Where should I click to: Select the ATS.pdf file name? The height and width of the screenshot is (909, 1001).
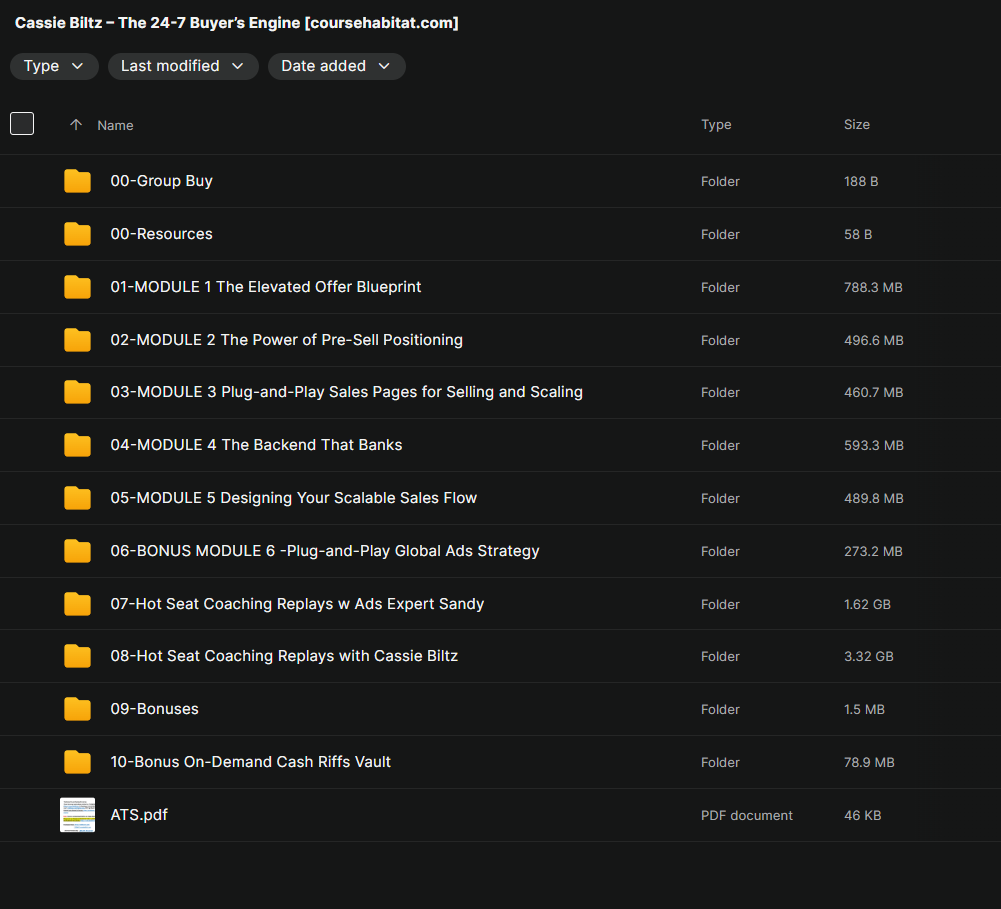point(139,815)
